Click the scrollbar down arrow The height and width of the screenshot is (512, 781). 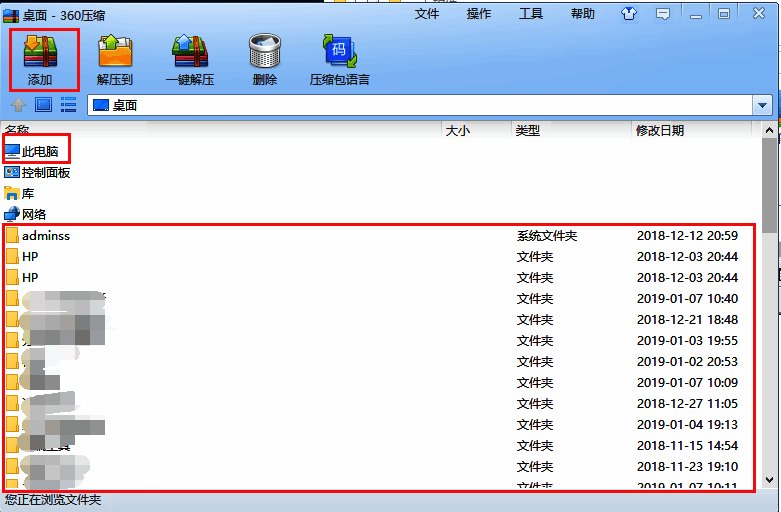click(769, 480)
